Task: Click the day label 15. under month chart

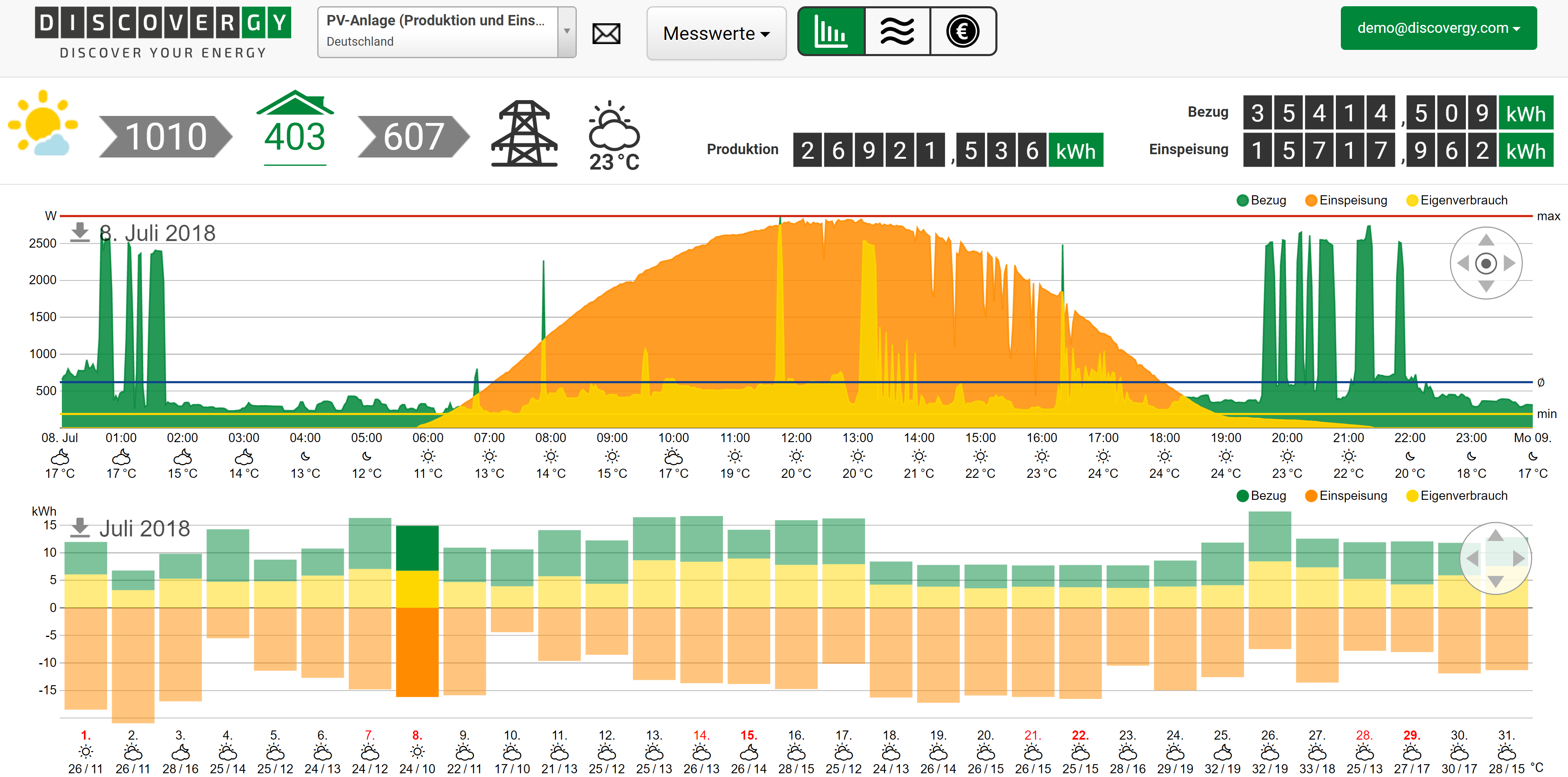Action: click(x=749, y=735)
